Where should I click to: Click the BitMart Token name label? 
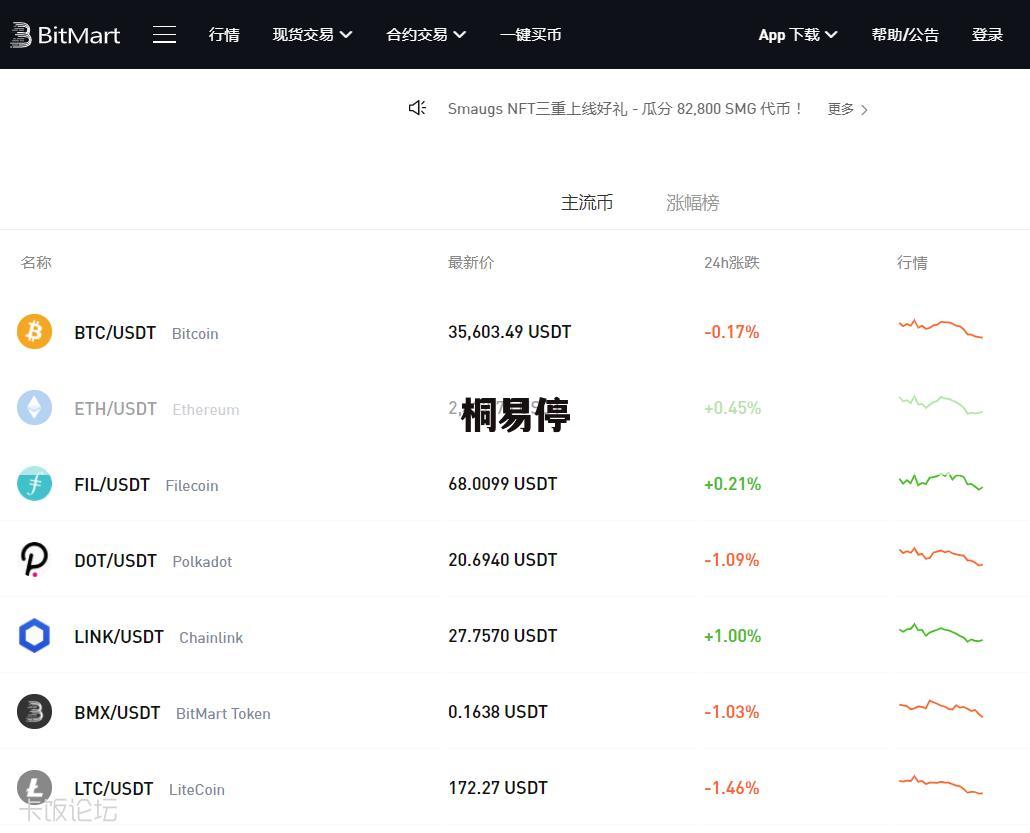pyautogui.click(x=223, y=713)
